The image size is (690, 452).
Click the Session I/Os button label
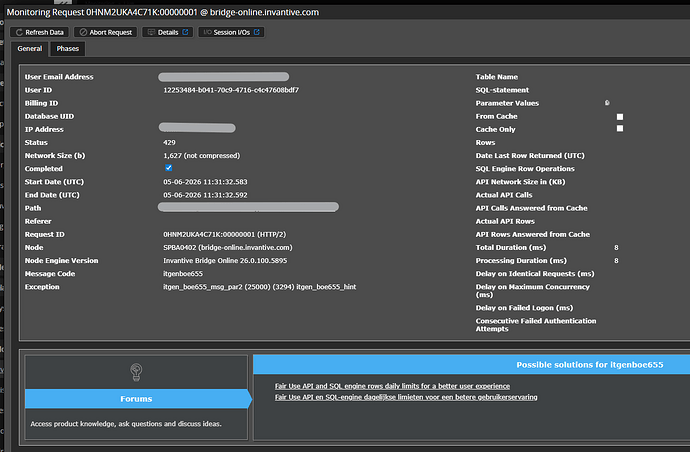(x=232, y=32)
